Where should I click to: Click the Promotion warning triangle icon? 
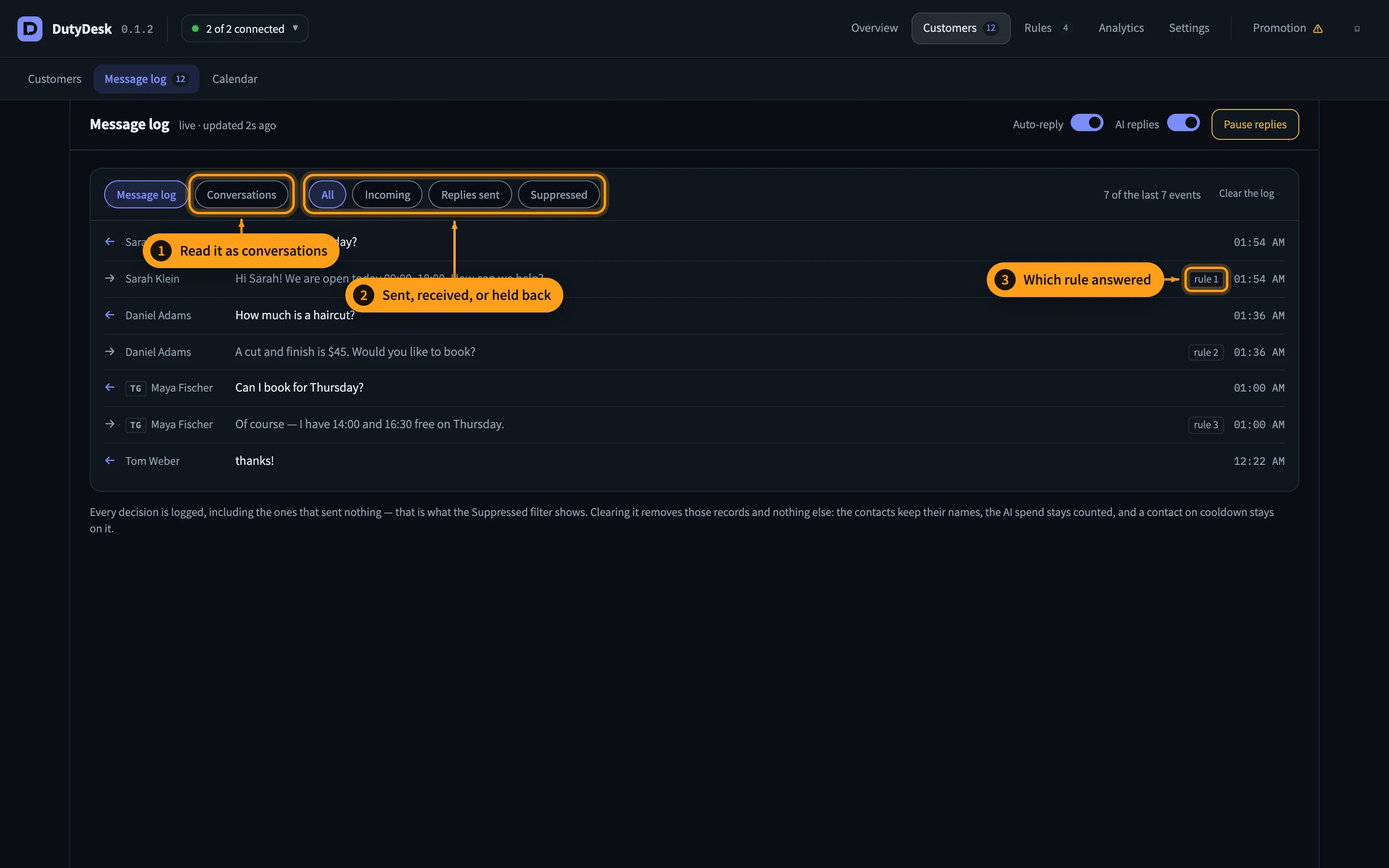[1318, 29]
